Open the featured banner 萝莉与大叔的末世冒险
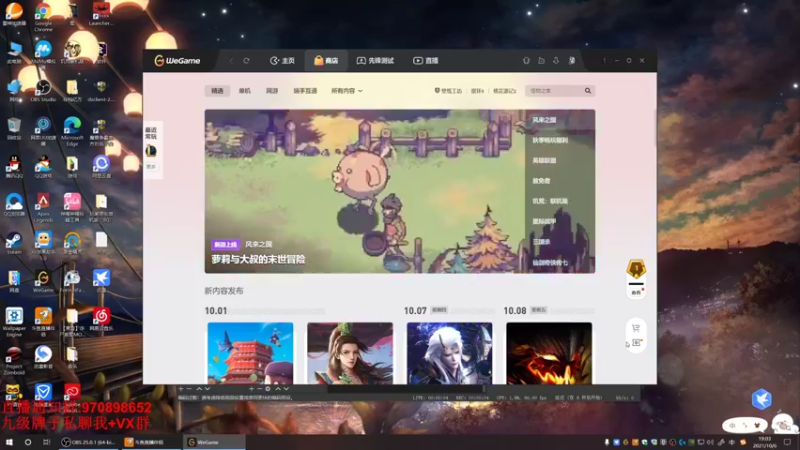Image resolution: width=800 pixels, height=450 pixels. (364, 191)
